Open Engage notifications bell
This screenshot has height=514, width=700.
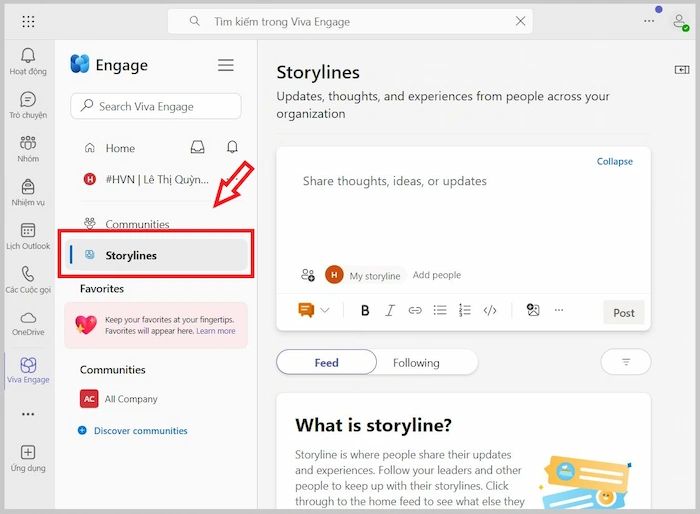(x=232, y=147)
